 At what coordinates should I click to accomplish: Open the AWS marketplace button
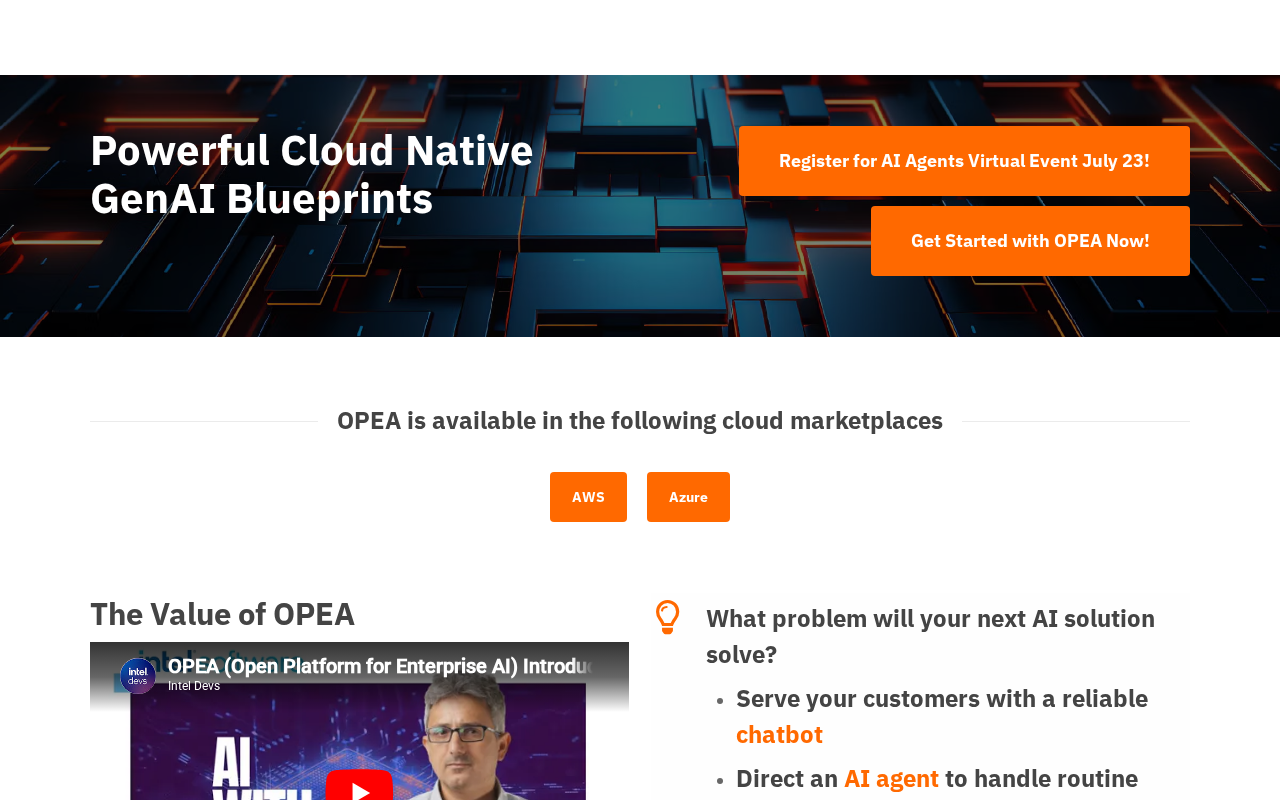[x=588, y=497]
